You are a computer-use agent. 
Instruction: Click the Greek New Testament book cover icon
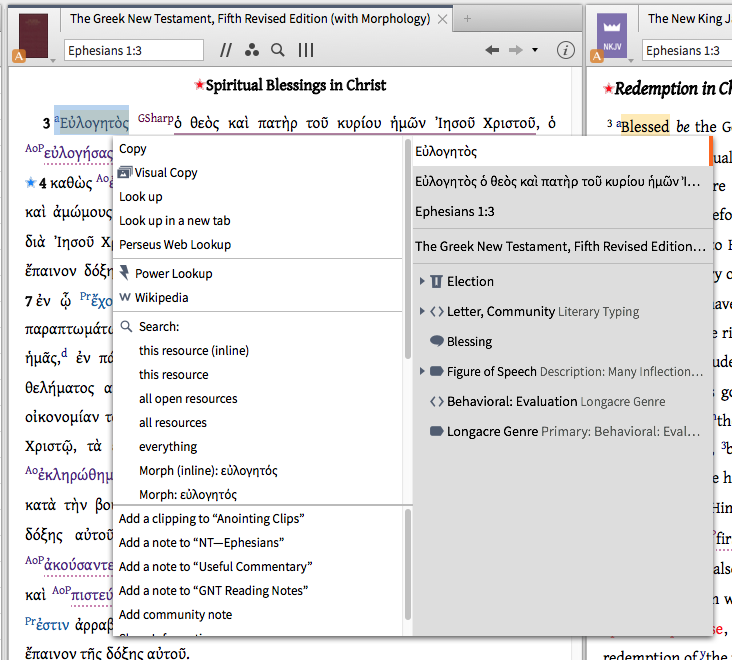point(33,35)
